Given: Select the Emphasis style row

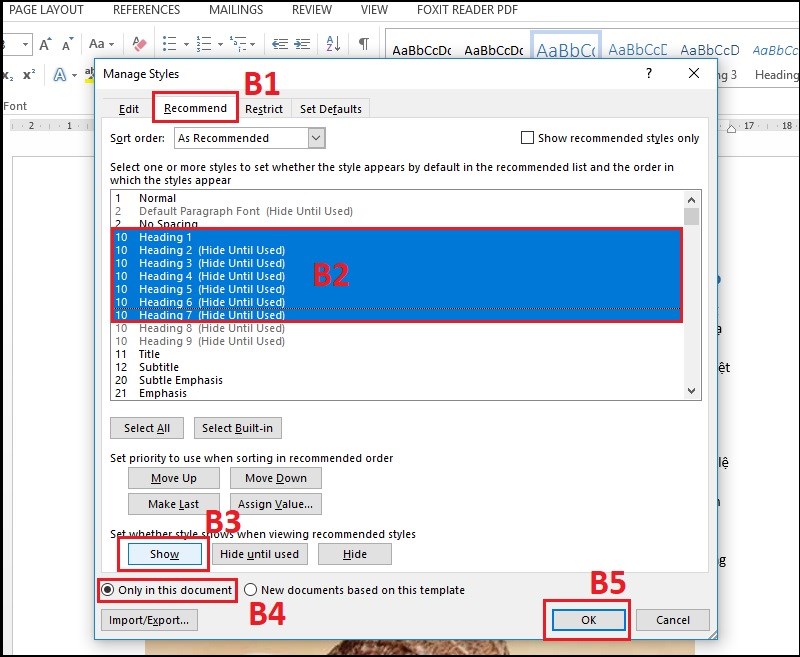Looking at the screenshot, I should [x=397, y=393].
